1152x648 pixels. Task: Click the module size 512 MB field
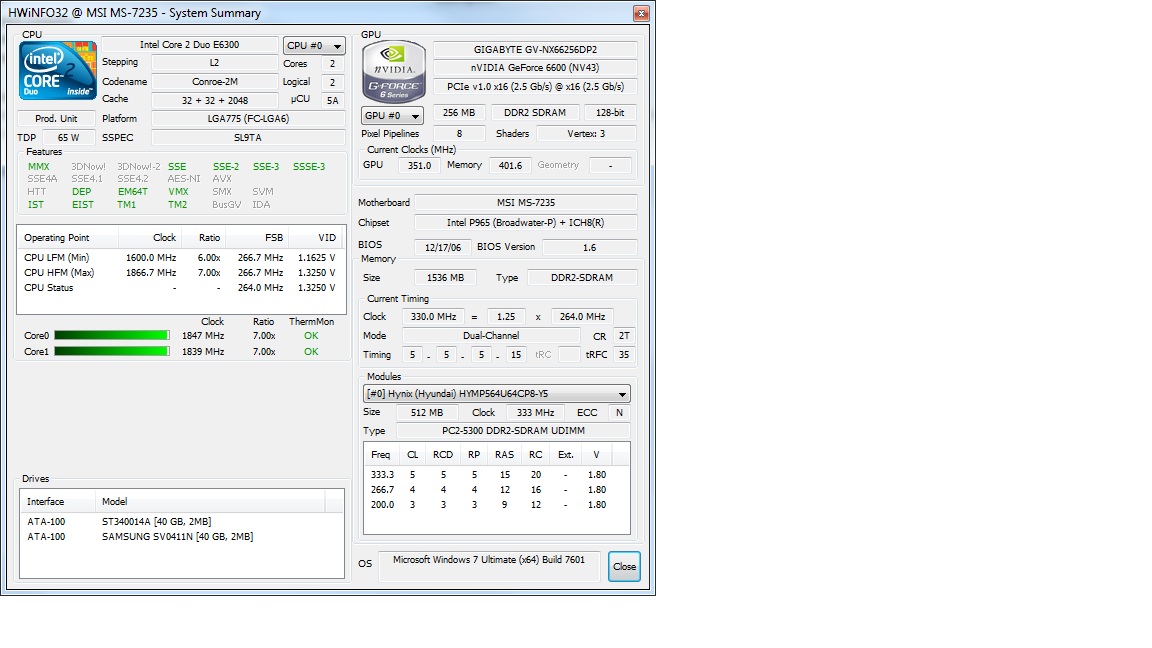[427, 413]
